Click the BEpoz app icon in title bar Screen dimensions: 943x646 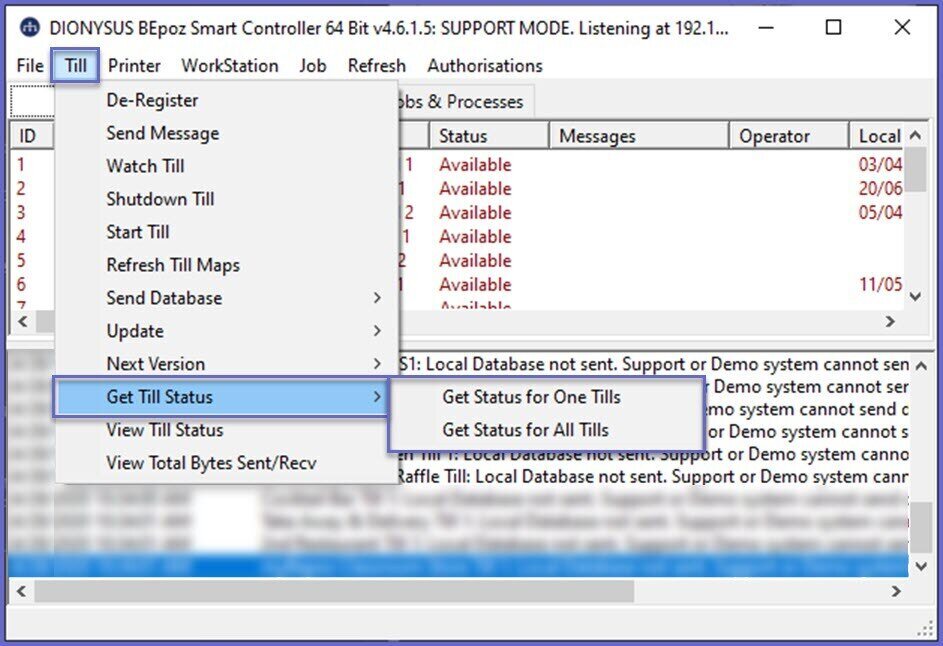31,28
